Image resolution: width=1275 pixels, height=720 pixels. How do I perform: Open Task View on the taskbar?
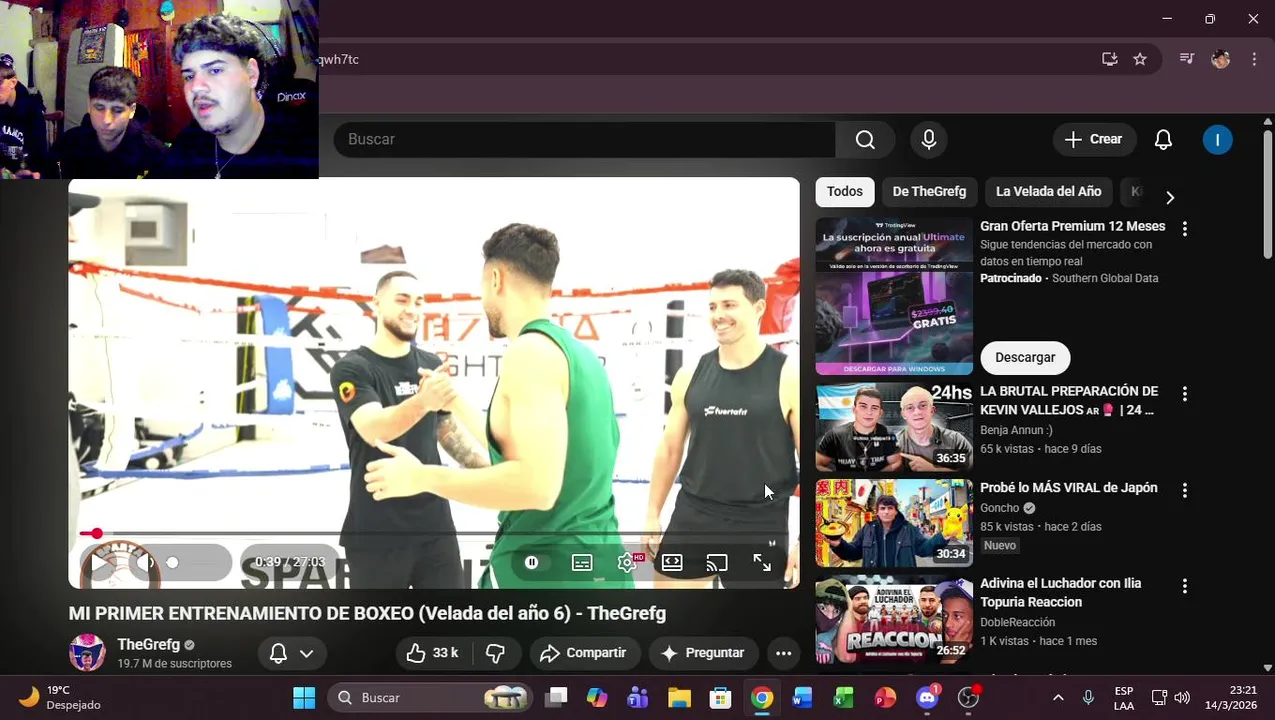tap(556, 698)
